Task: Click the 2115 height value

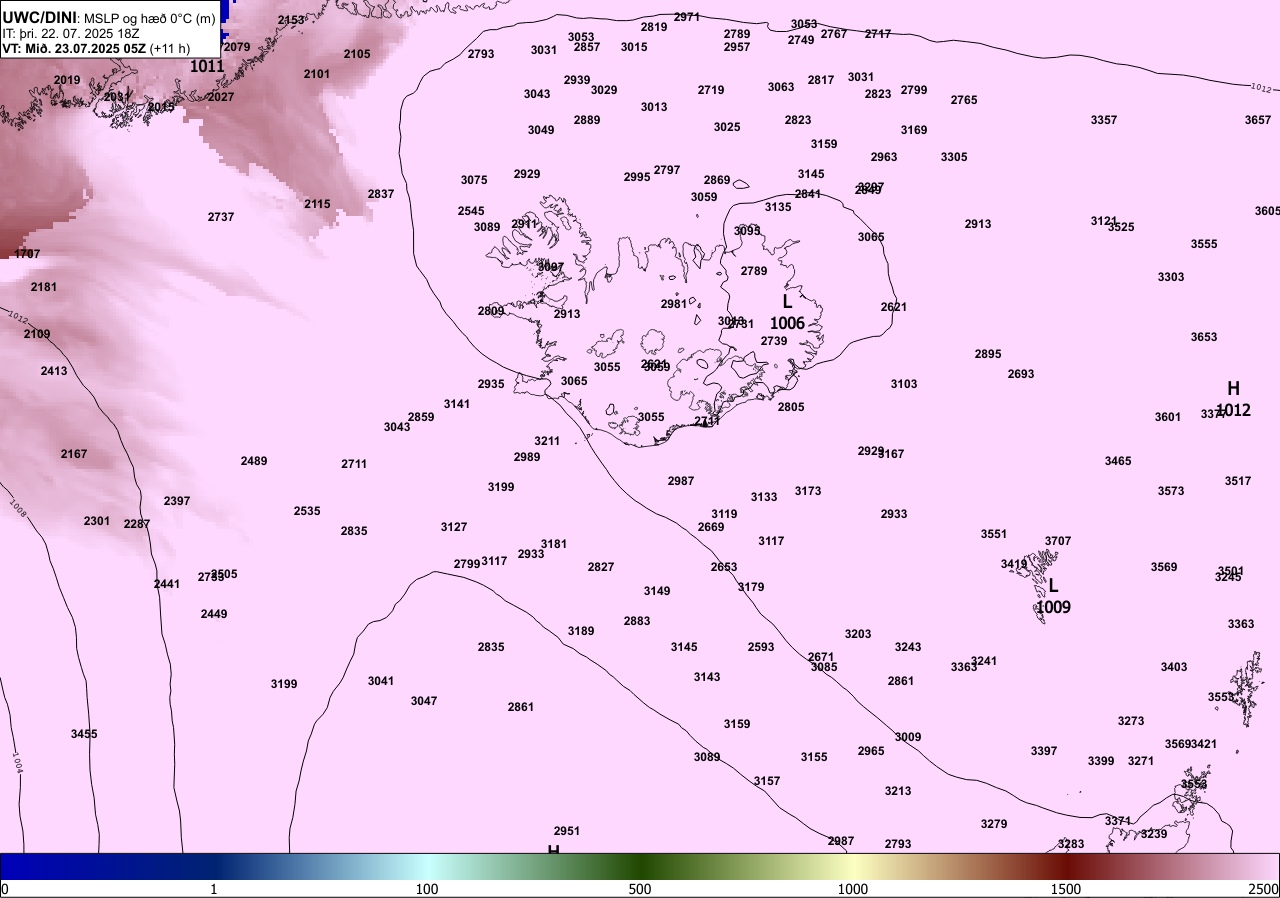Action: click(317, 204)
